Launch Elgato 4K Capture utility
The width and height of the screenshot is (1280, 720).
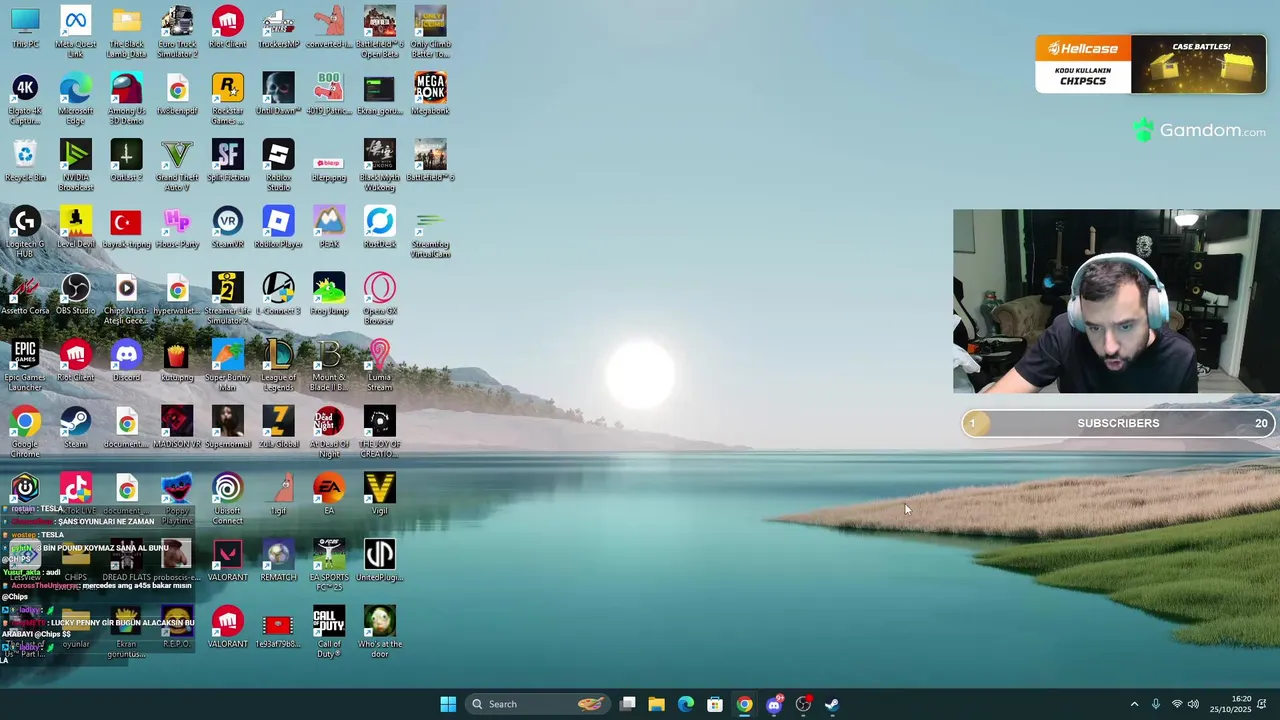(25, 99)
